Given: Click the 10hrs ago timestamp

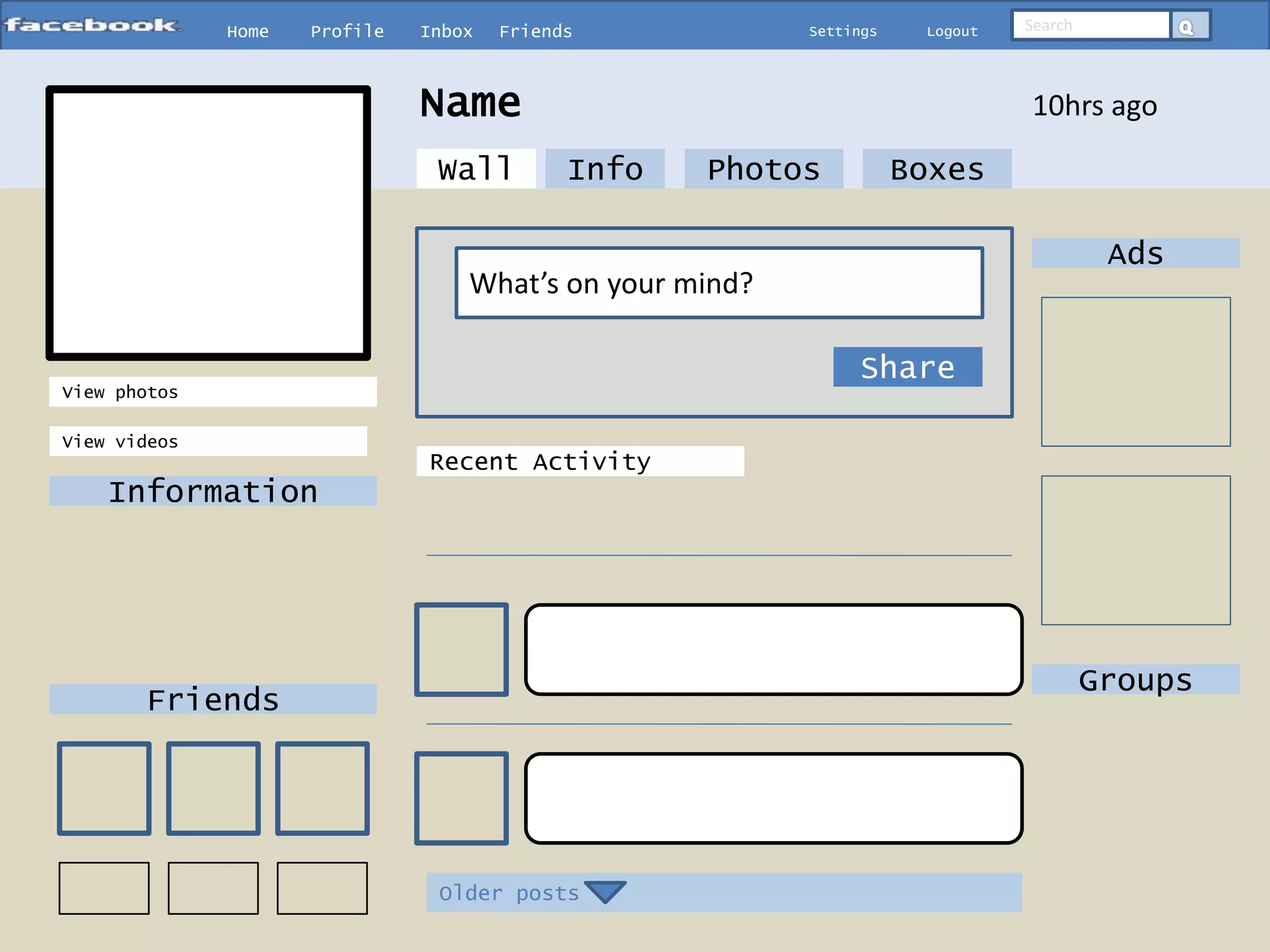Looking at the screenshot, I should pos(1095,106).
